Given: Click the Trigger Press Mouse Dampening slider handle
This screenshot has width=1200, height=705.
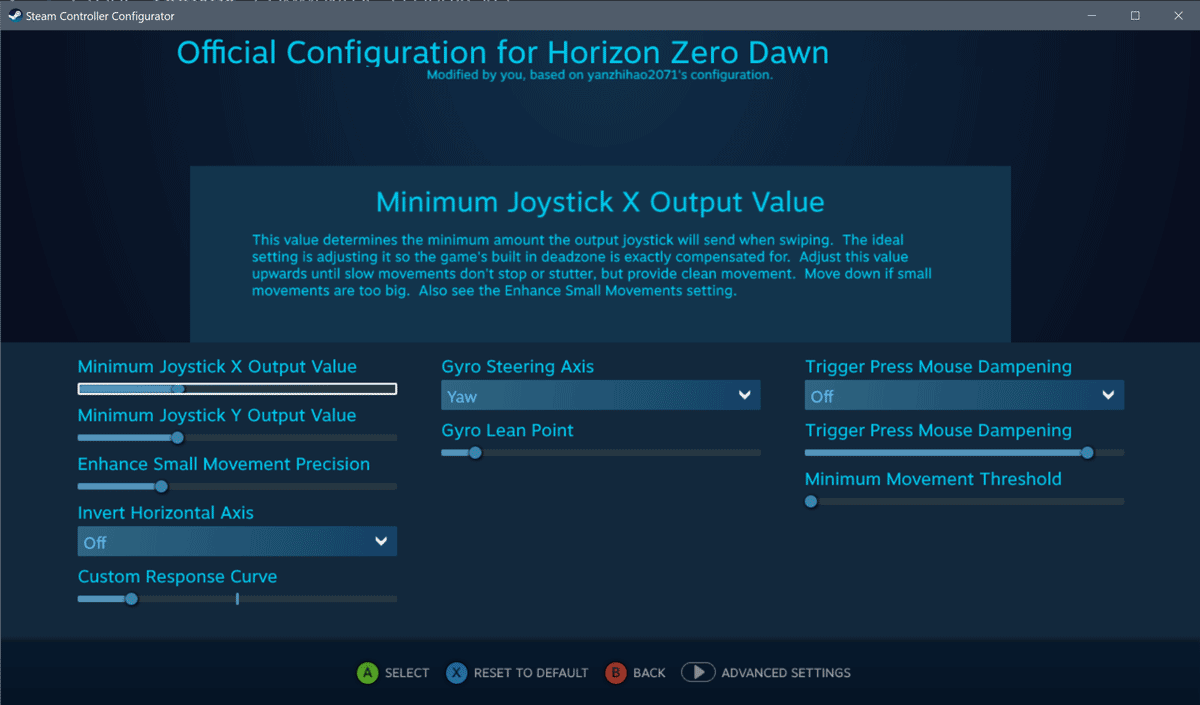Looking at the screenshot, I should coord(1087,453).
